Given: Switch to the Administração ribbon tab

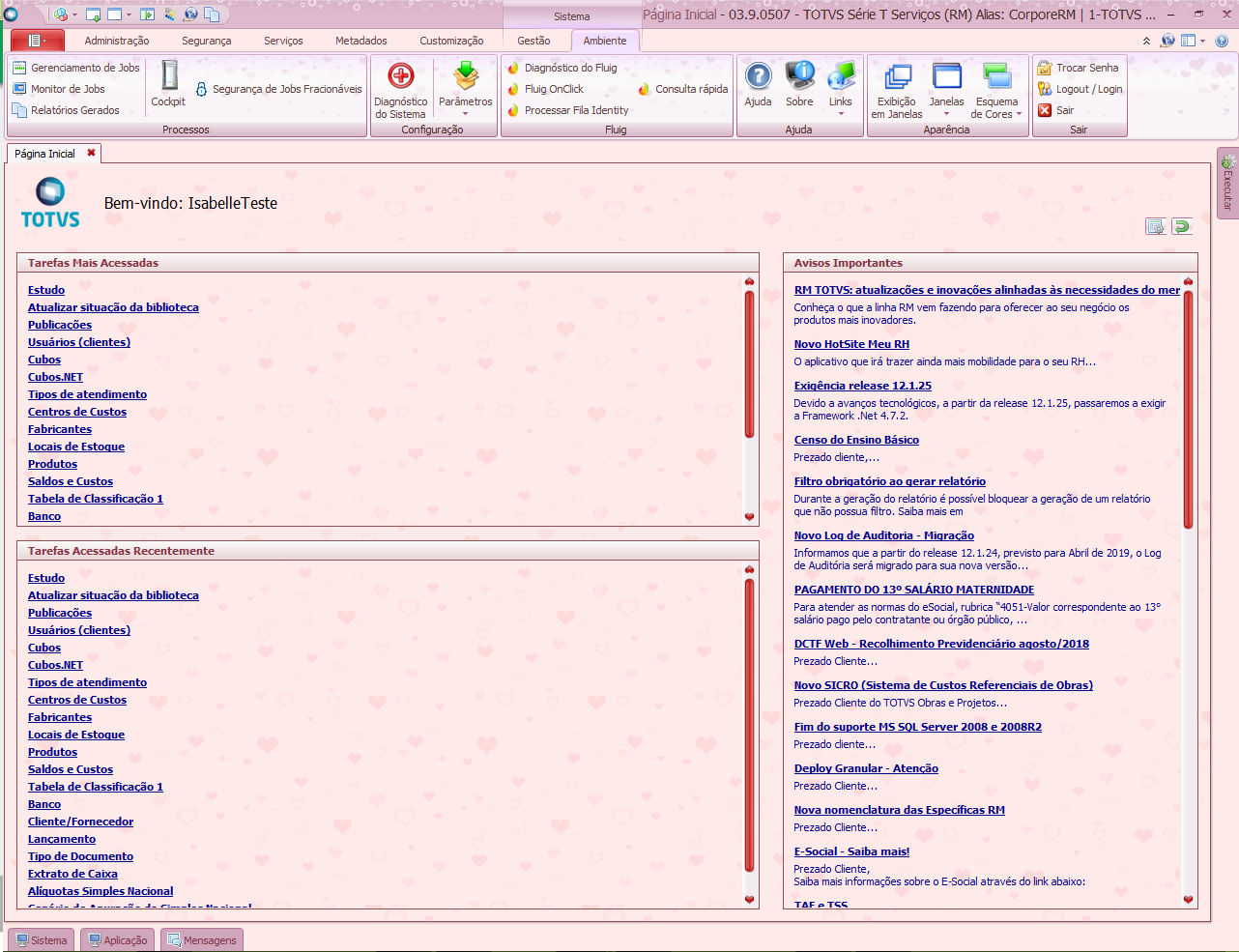Looking at the screenshot, I should point(117,41).
